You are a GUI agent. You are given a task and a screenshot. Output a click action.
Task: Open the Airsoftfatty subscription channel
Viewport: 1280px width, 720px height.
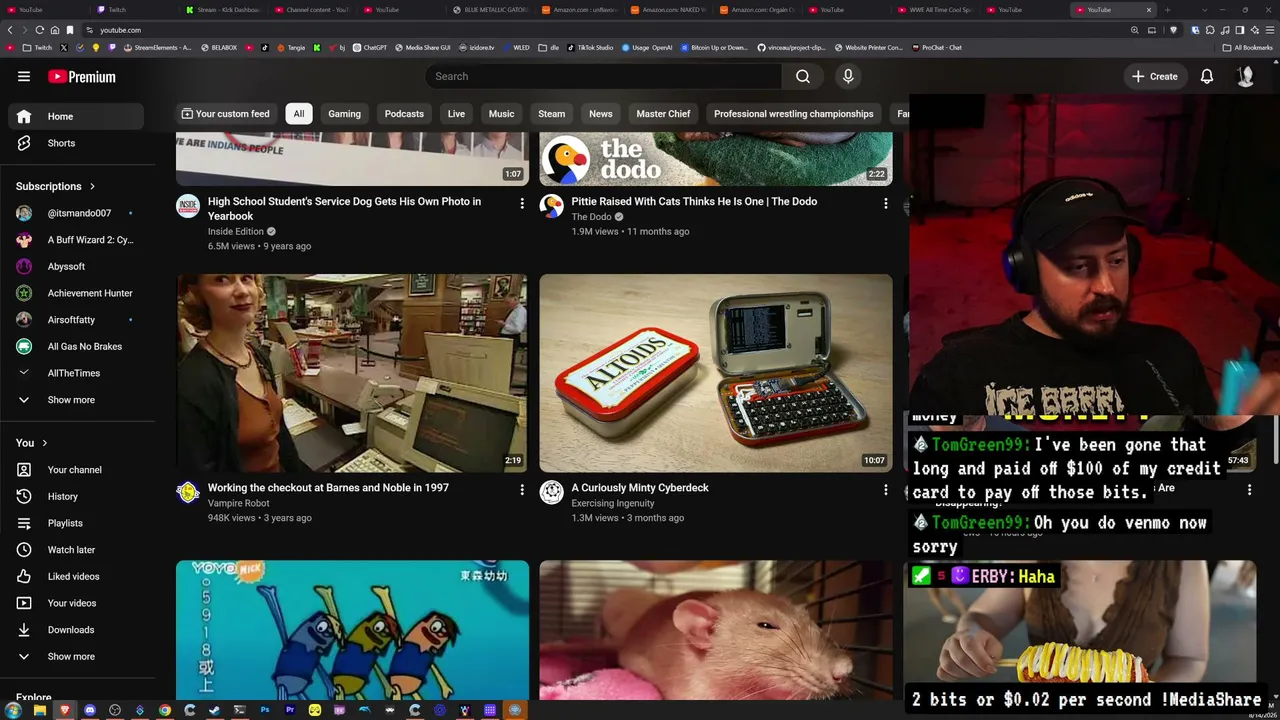76,320
